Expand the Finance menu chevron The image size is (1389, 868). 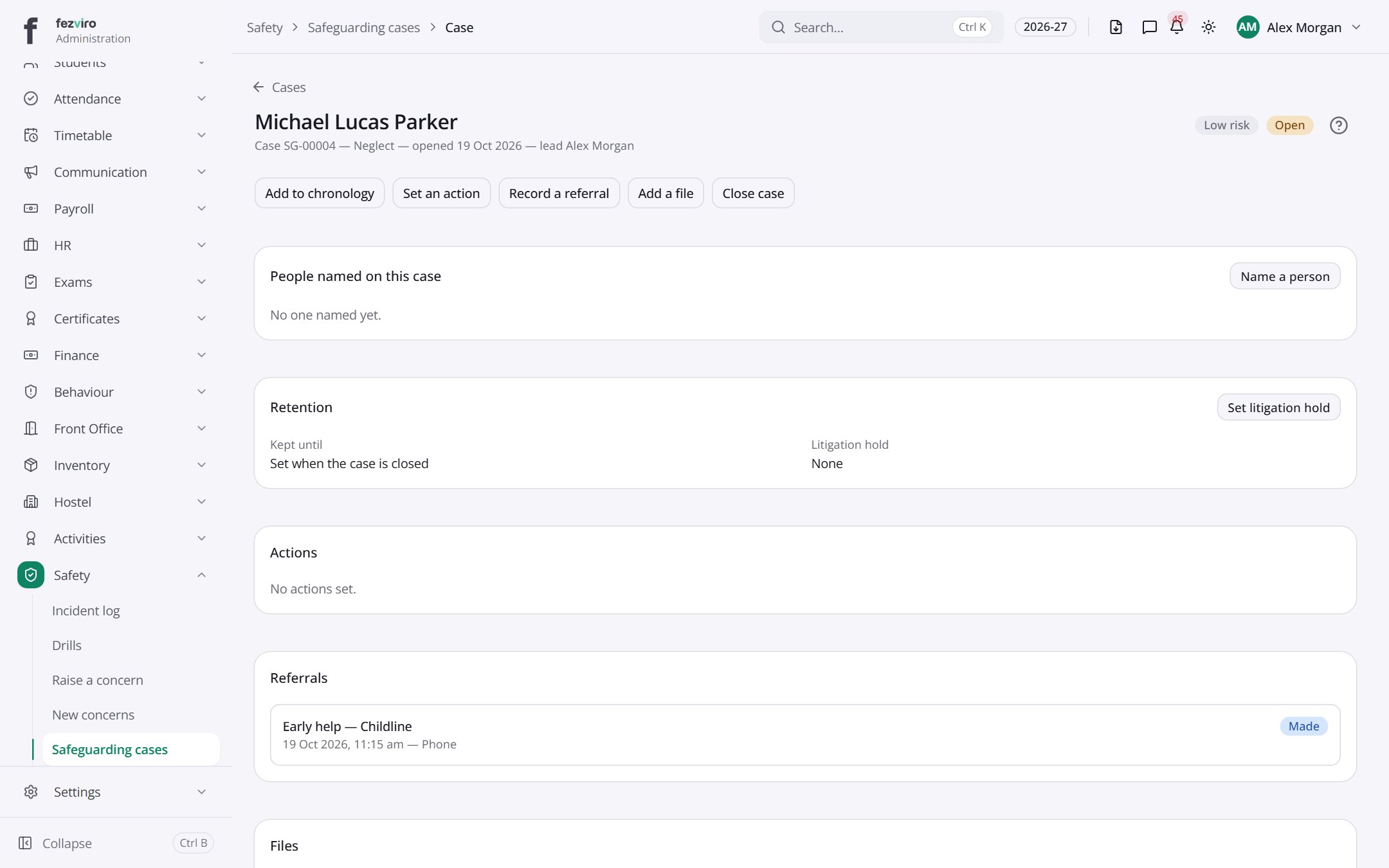[201, 355]
